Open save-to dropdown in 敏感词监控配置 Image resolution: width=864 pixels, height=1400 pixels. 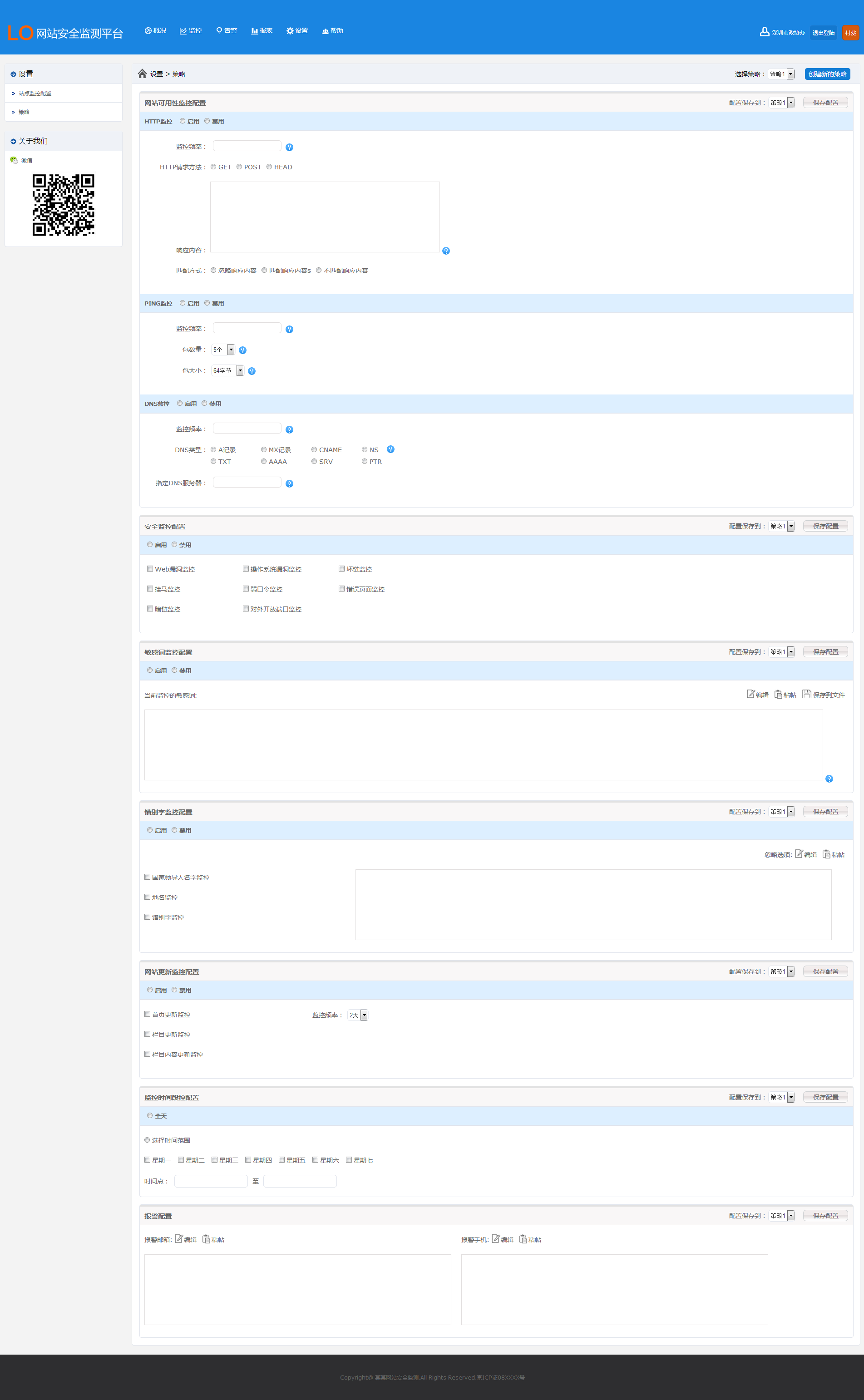pyautogui.click(x=782, y=652)
